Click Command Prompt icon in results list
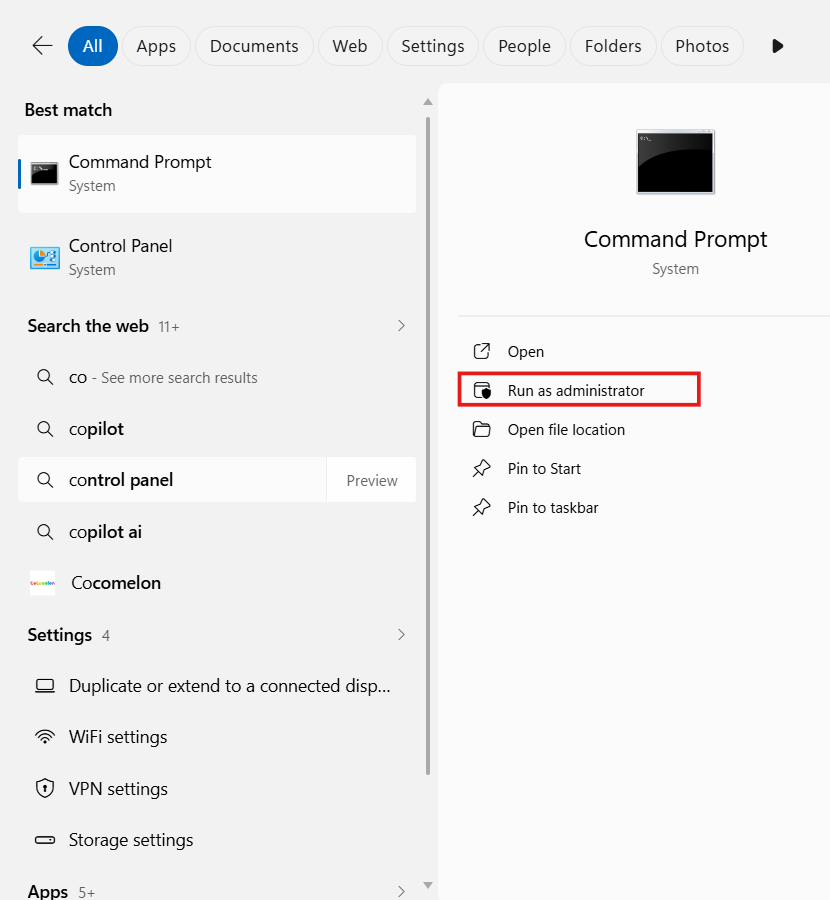The height and width of the screenshot is (900, 830). pyautogui.click(x=44, y=173)
